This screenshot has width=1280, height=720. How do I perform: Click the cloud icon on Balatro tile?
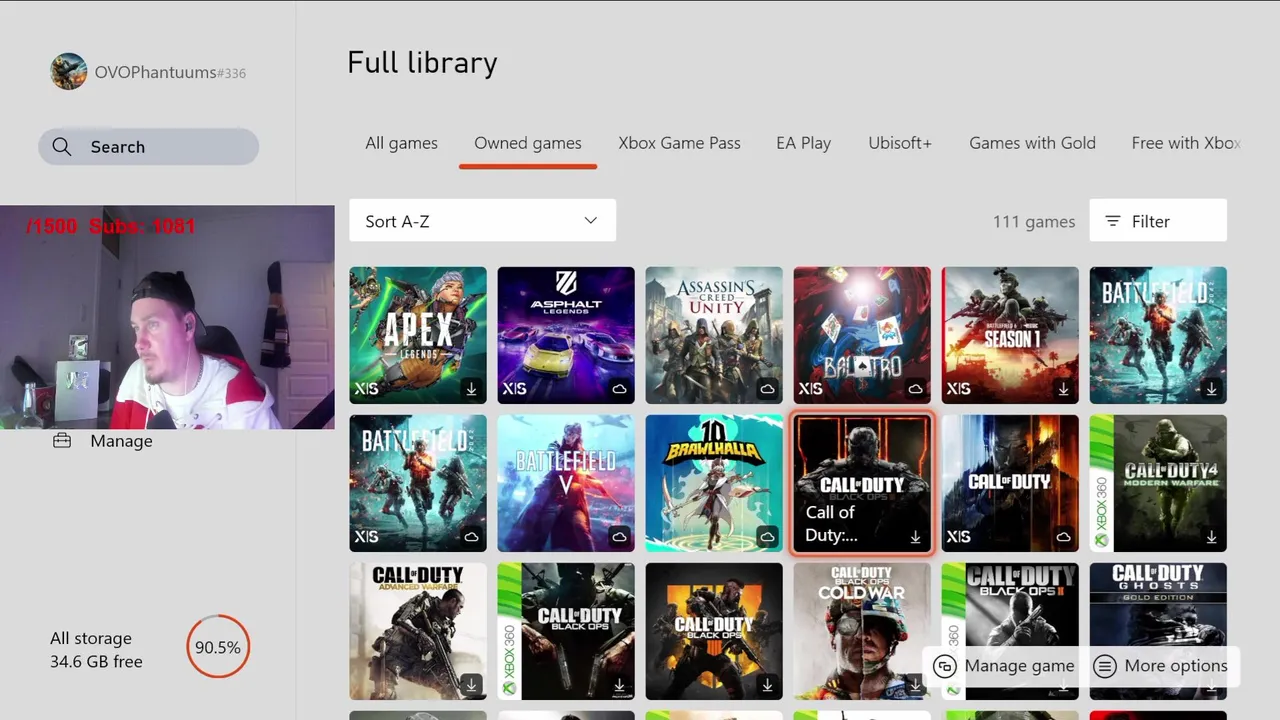915,388
